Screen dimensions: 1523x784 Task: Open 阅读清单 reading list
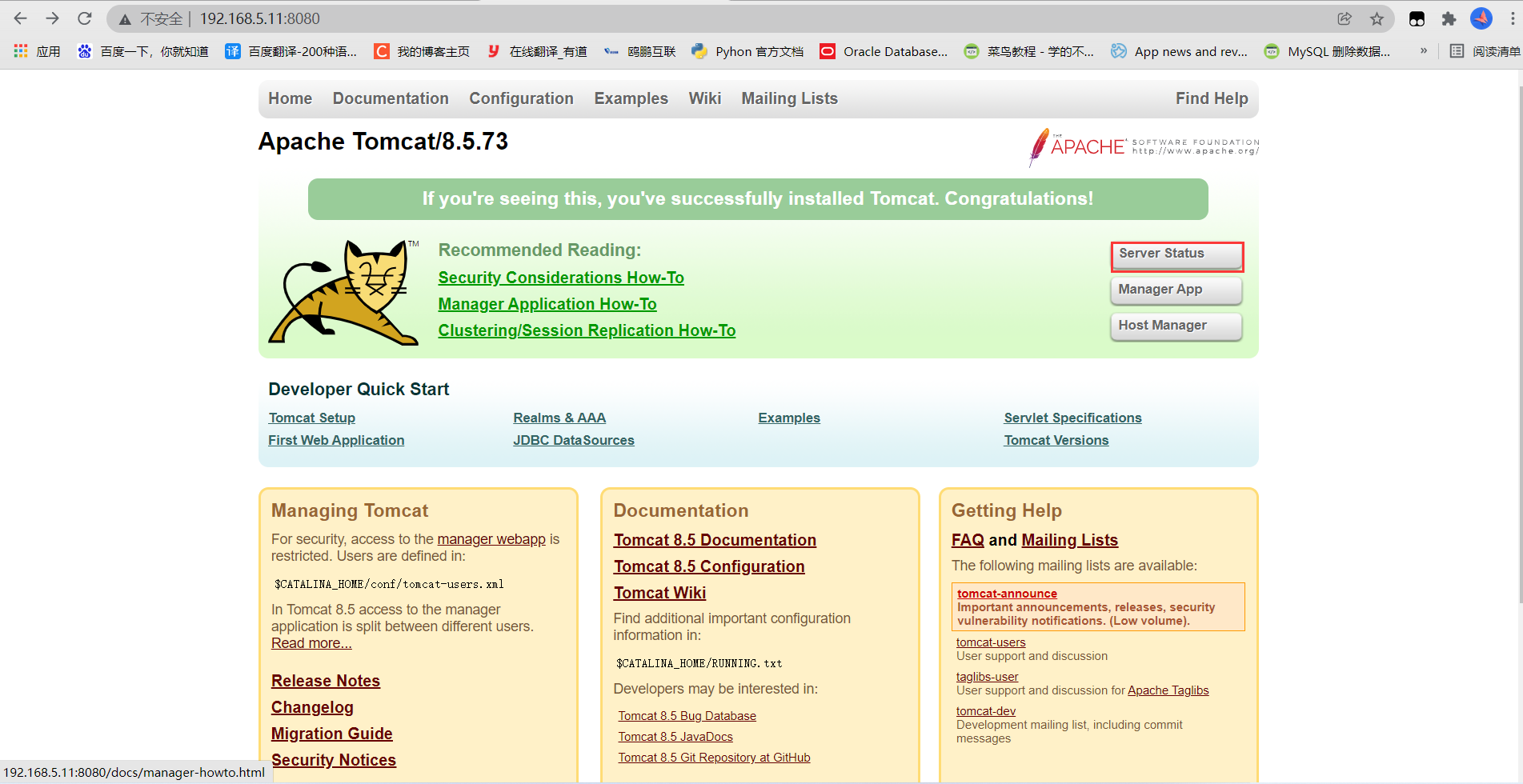[x=1485, y=51]
